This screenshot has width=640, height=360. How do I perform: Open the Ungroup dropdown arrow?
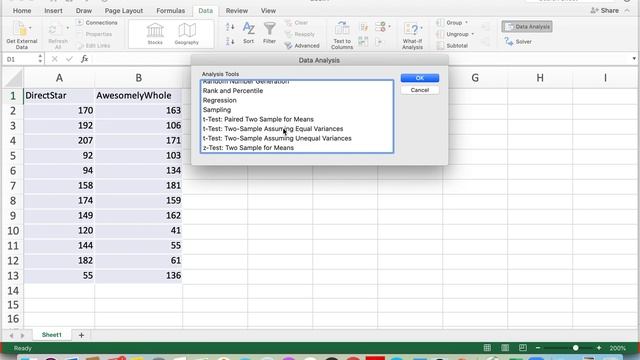click(473, 34)
